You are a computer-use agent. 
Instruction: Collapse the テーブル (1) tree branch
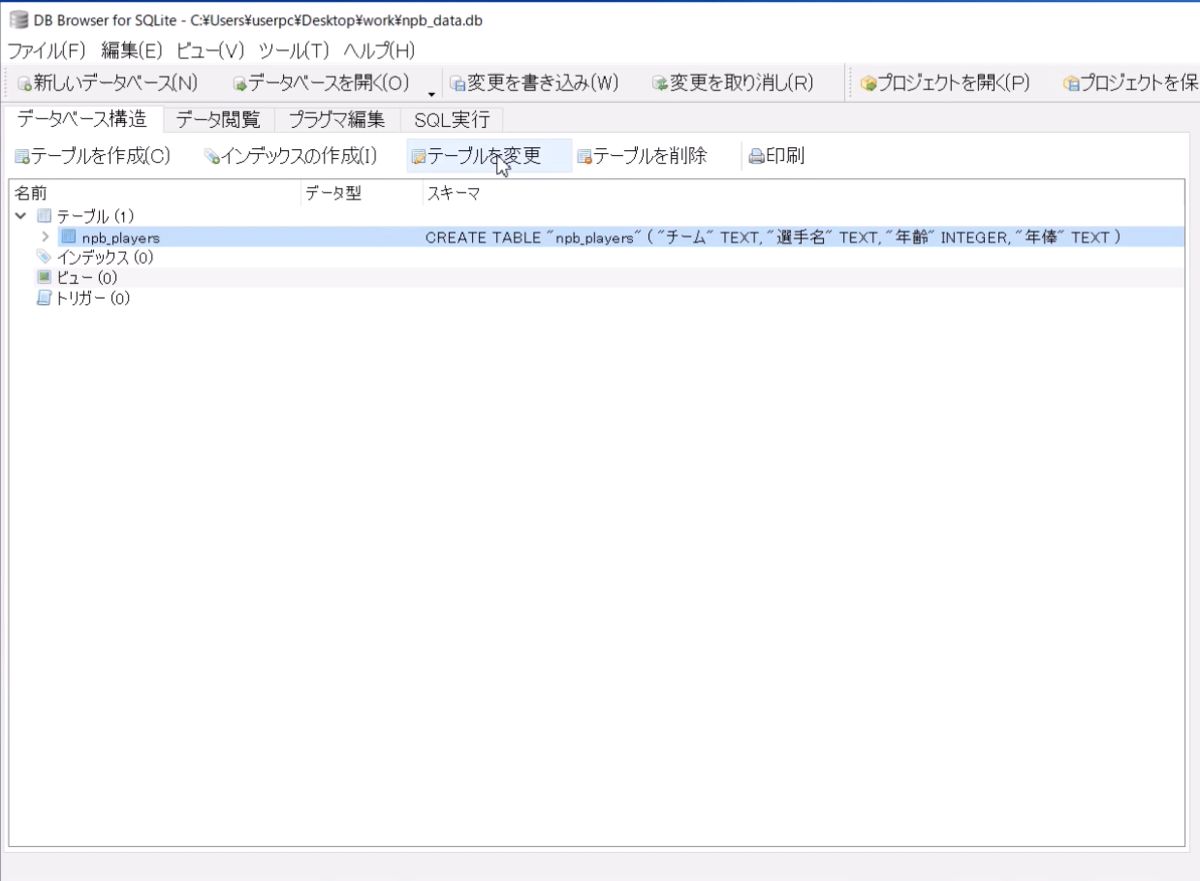click(x=20, y=216)
